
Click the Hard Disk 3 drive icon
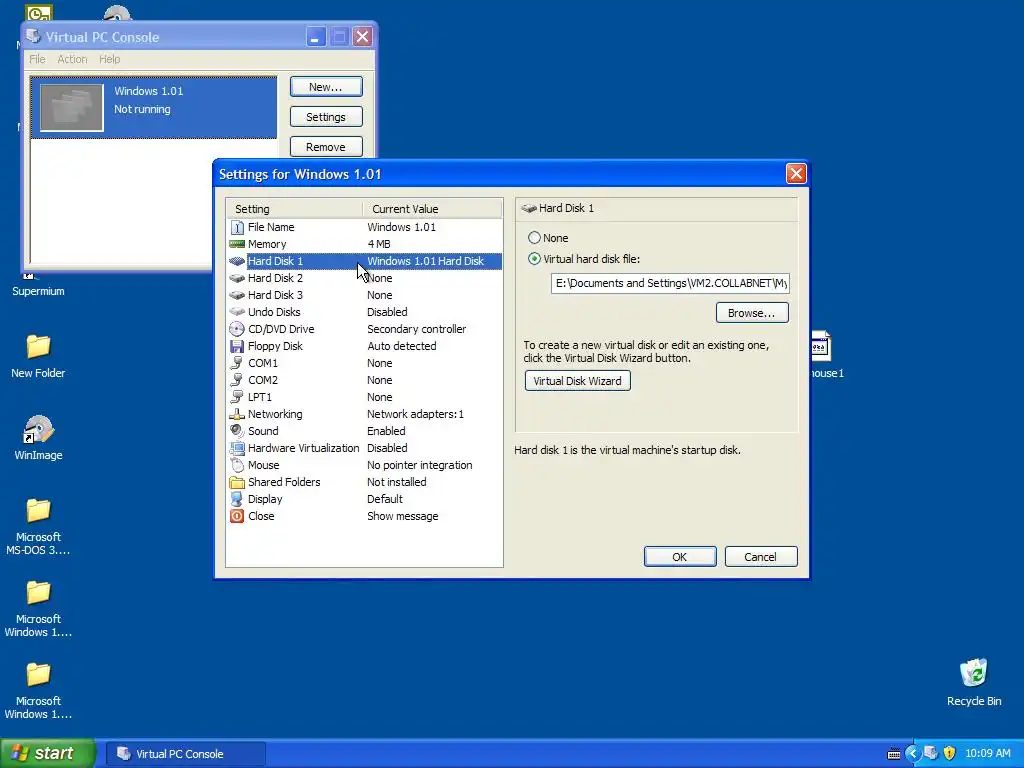pos(237,295)
